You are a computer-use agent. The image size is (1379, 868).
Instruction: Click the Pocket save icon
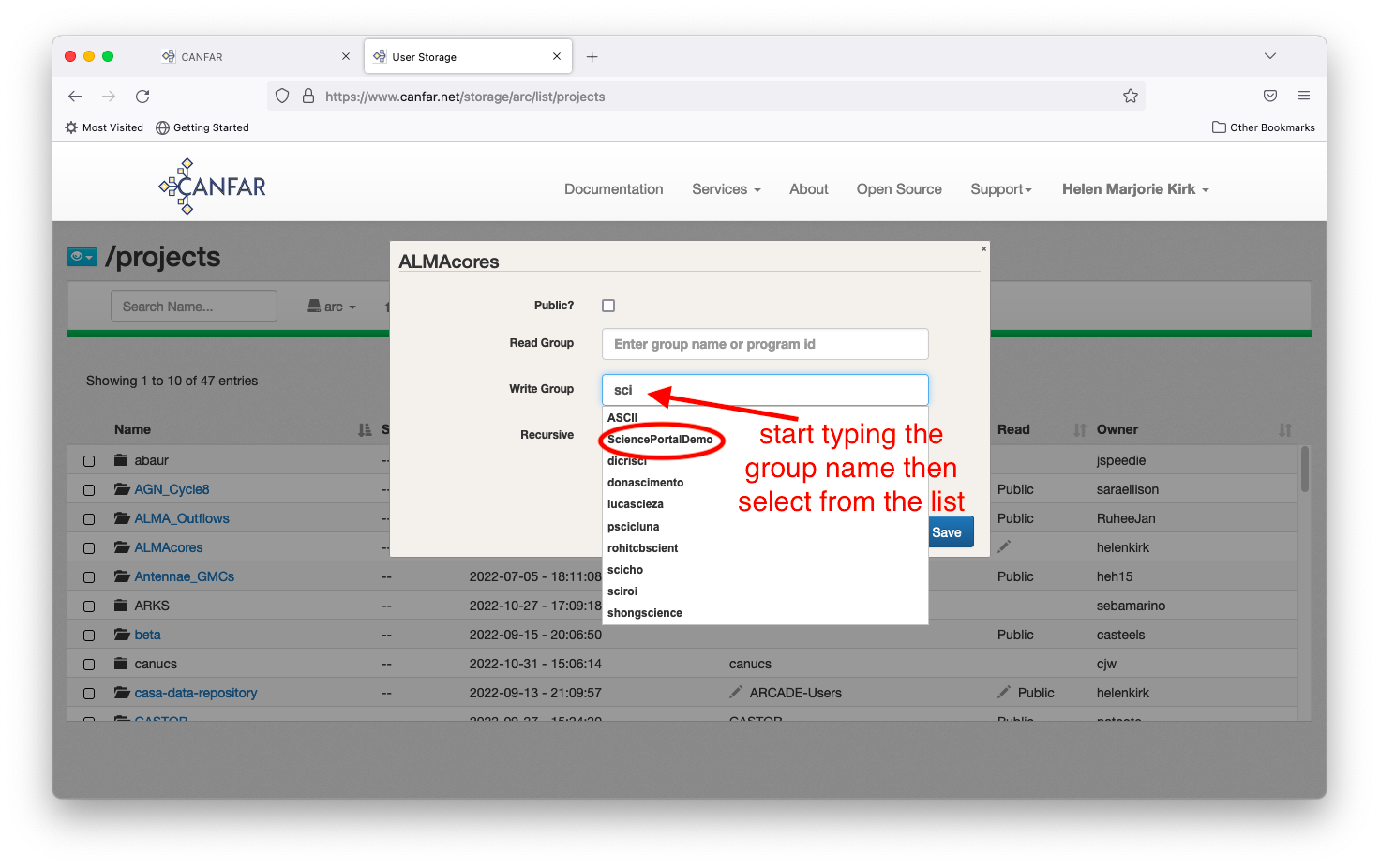[x=1270, y=96]
